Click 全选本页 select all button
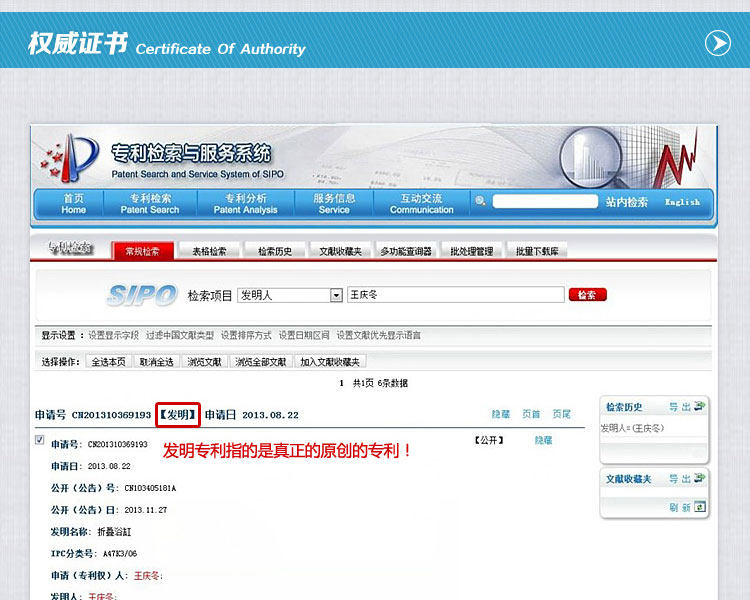 point(109,362)
